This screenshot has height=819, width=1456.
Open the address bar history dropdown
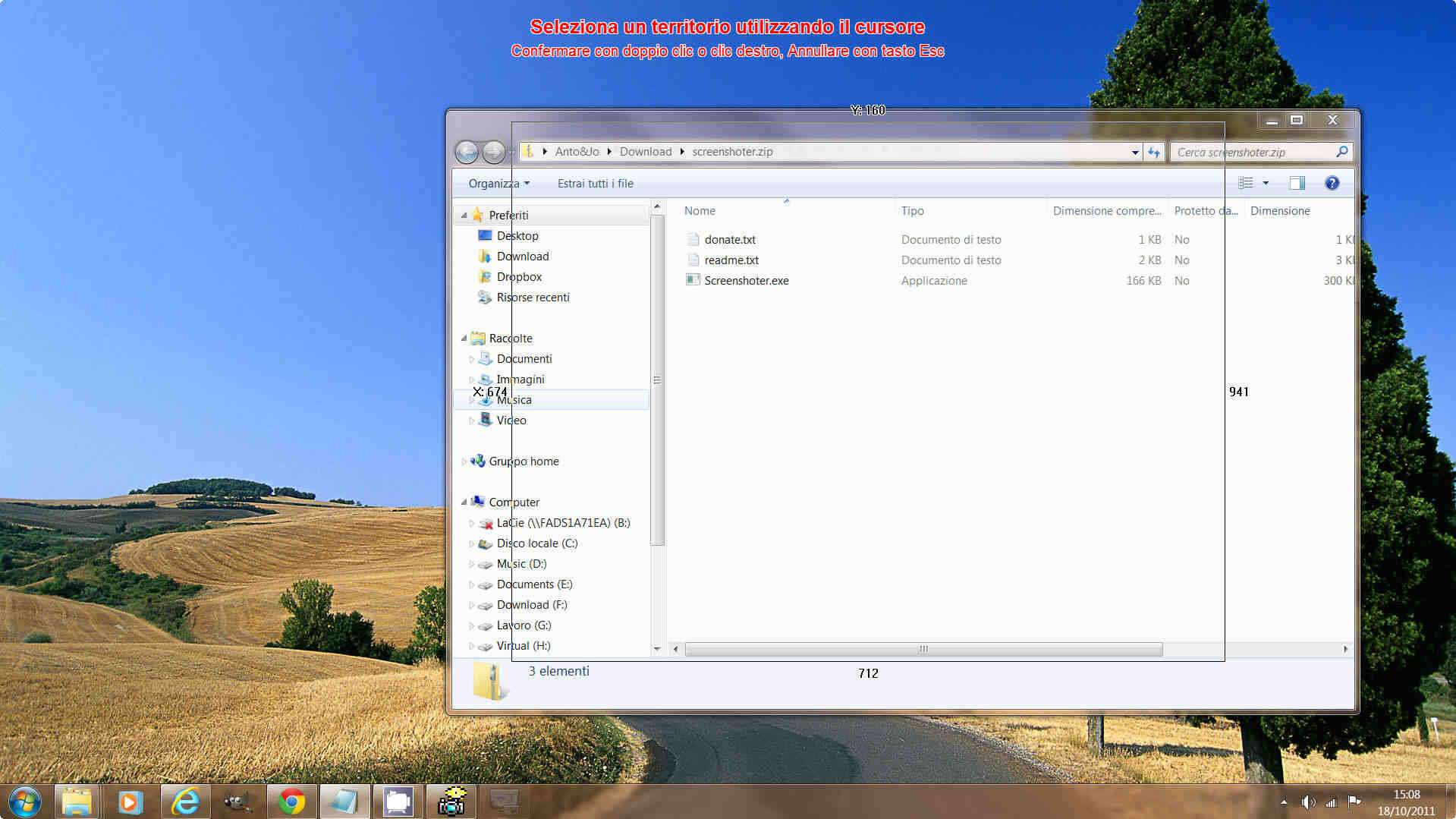[1135, 152]
